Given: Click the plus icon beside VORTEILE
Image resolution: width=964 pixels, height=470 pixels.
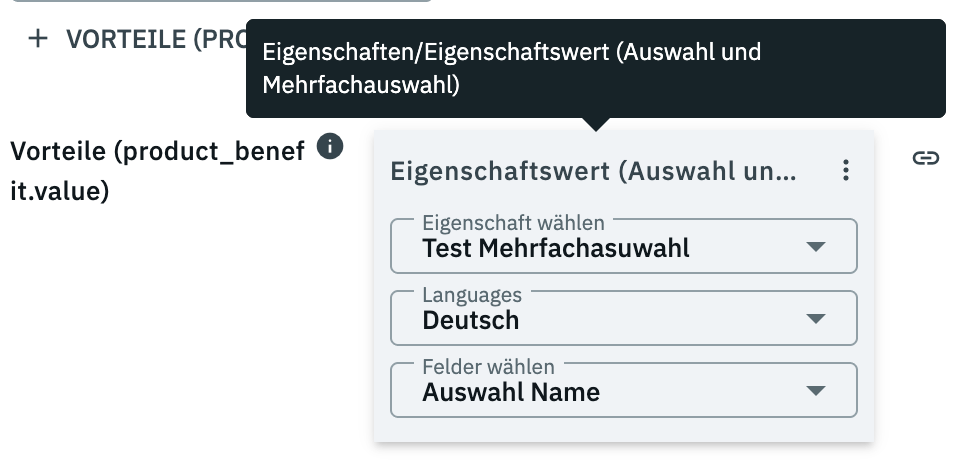Looking at the screenshot, I should pyautogui.click(x=39, y=39).
